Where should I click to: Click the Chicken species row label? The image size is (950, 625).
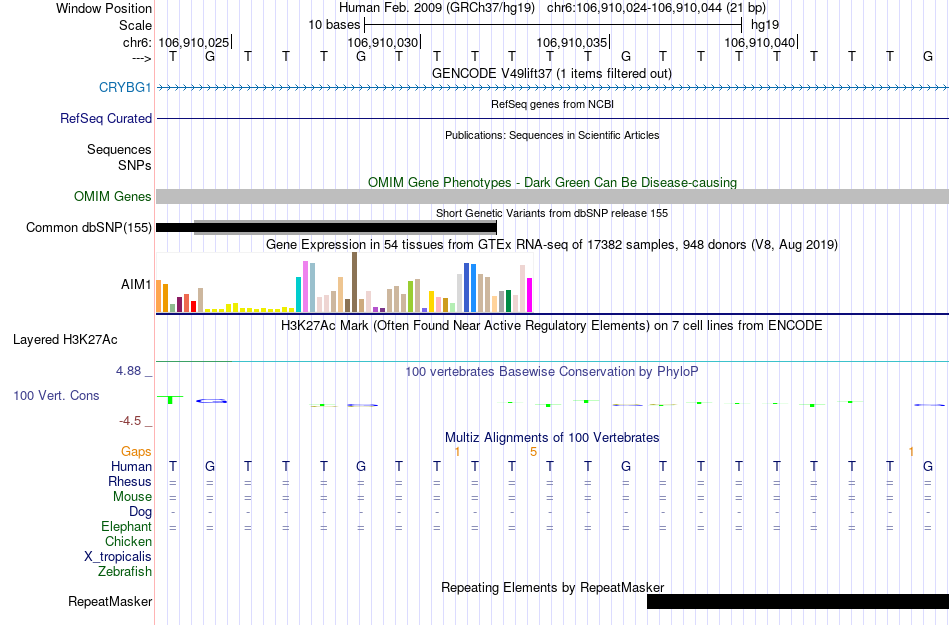(x=128, y=541)
